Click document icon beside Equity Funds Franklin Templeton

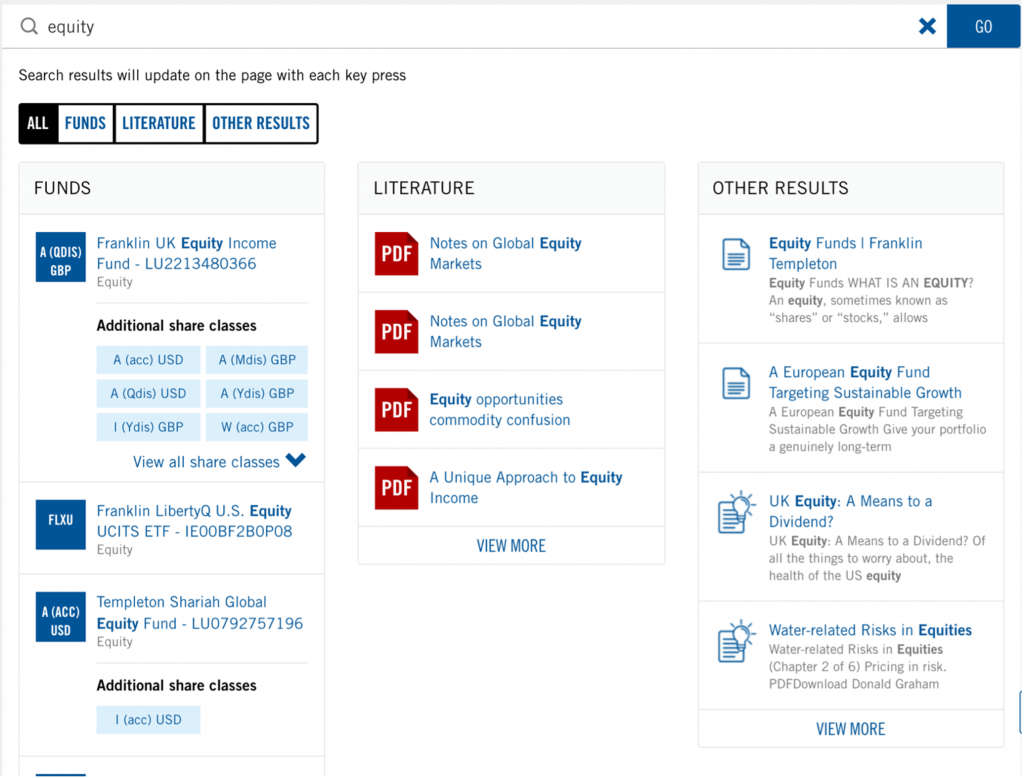click(736, 254)
